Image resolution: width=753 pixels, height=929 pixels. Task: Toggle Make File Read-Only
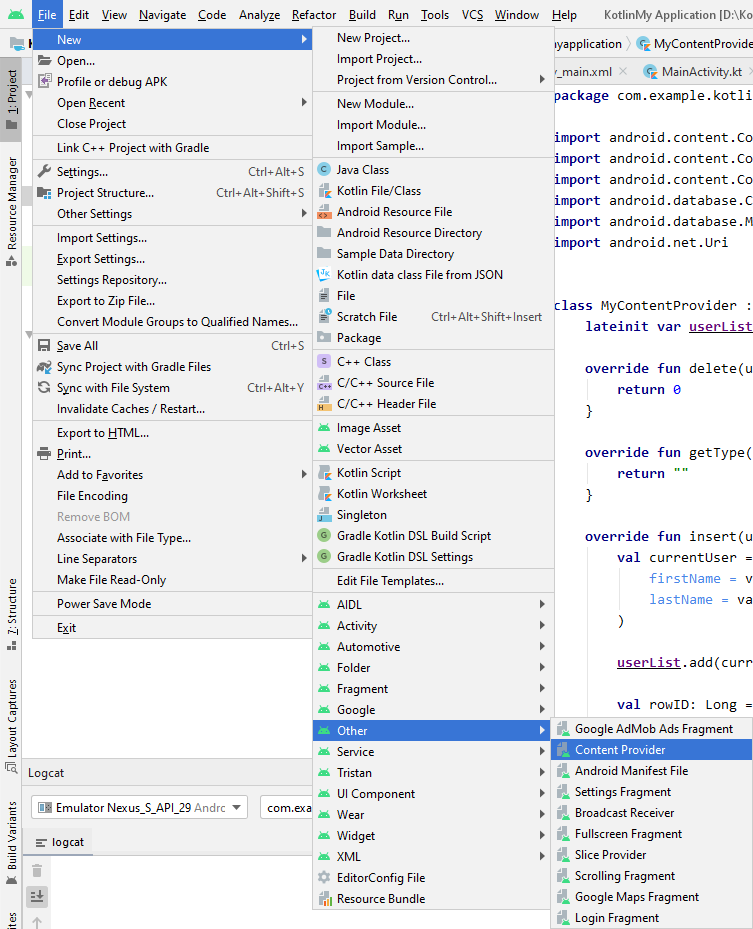point(111,580)
